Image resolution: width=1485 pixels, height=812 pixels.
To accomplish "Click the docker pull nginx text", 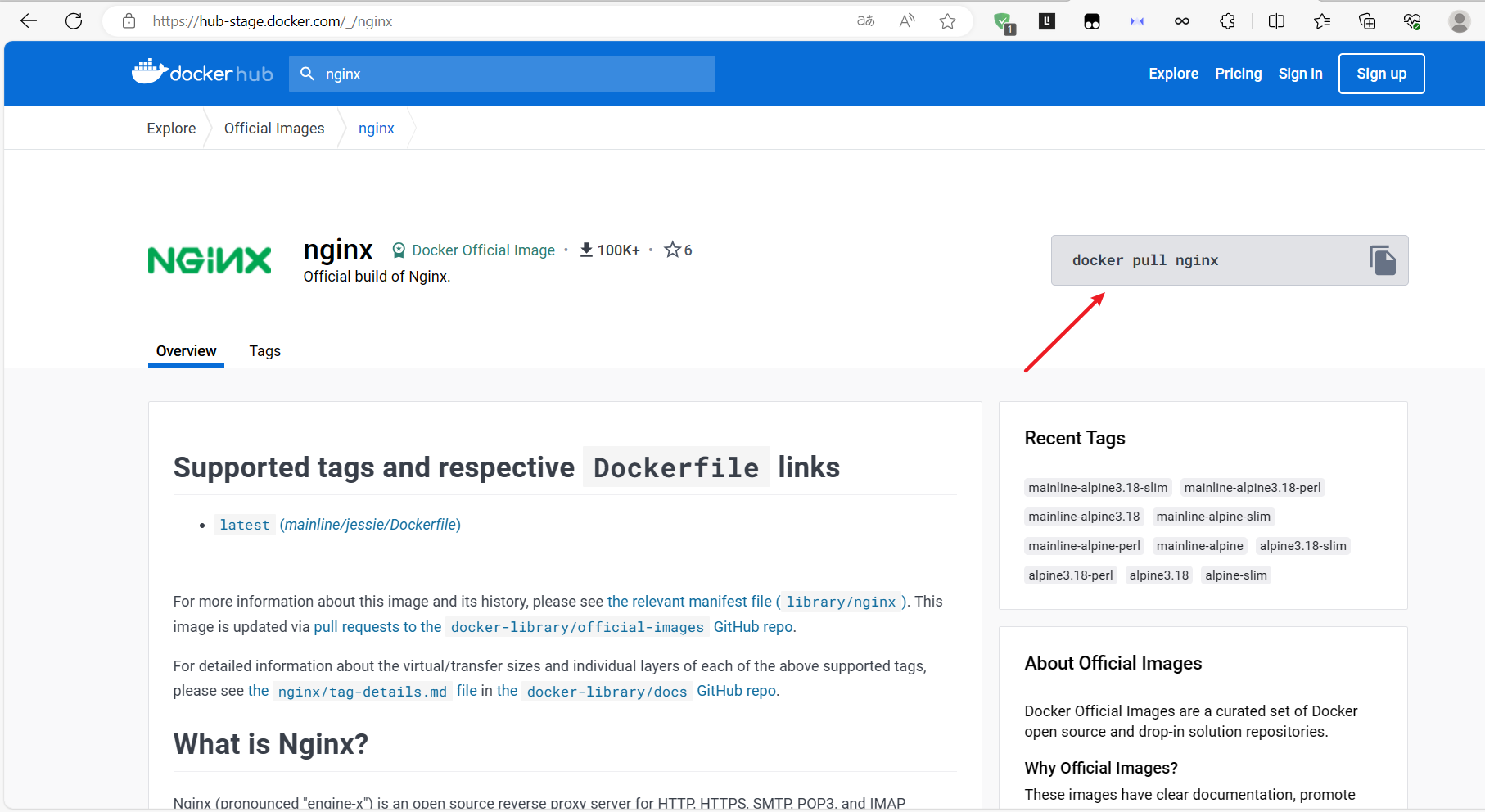I will click(x=1145, y=260).
